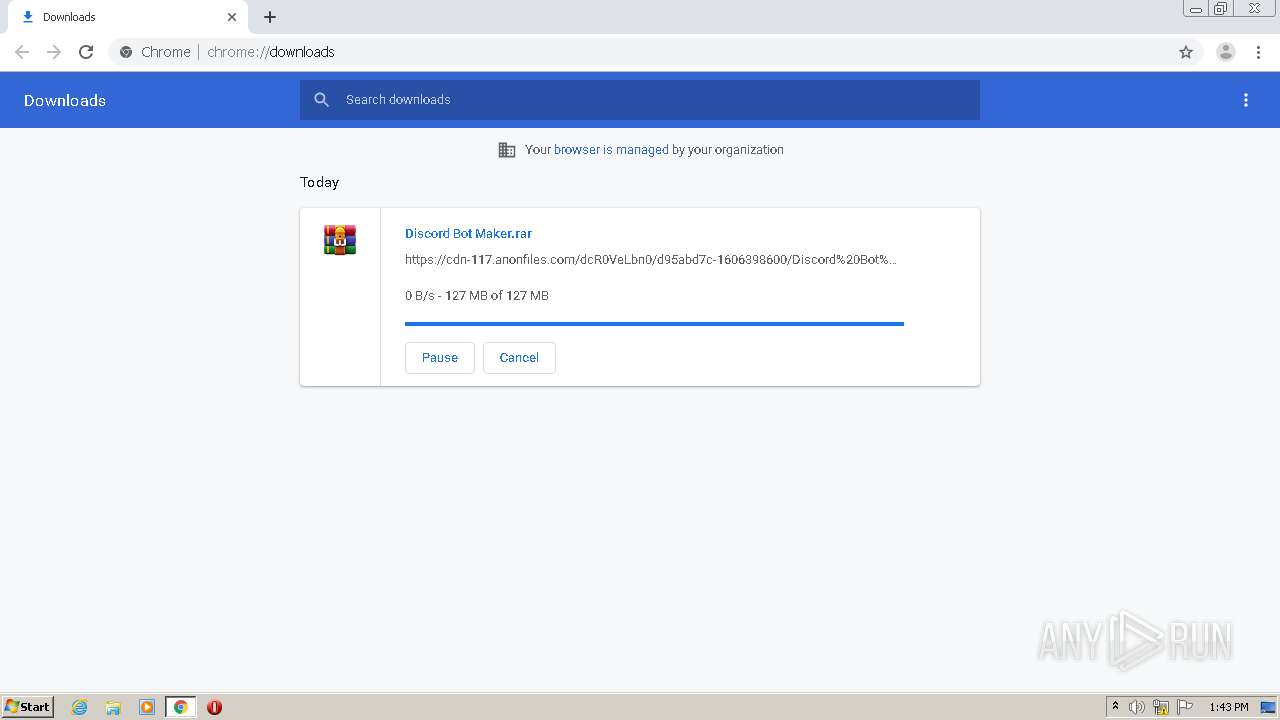This screenshot has width=1280, height=720.
Task: Open the Chrome three-dot menu
Action: (x=1258, y=52)
